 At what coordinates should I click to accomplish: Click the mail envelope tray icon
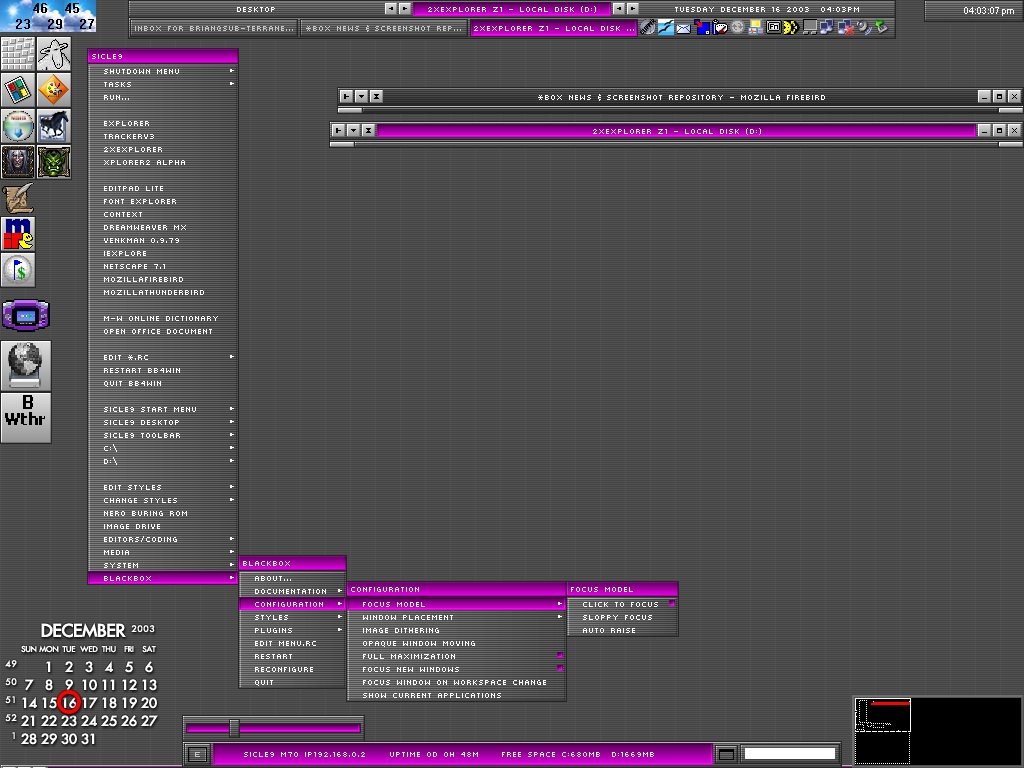683,28
